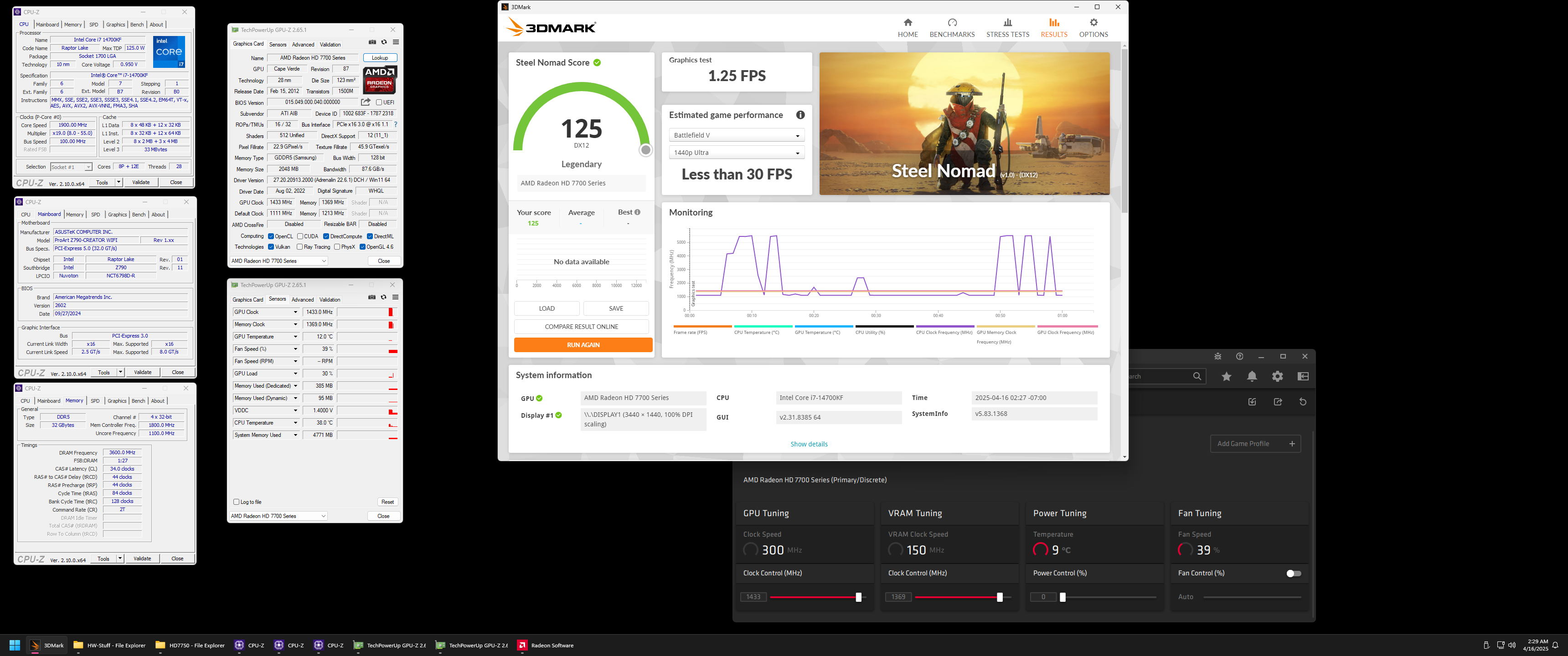1568x656 pixels.
Task: Toggle the UEFI checkbox in GPU-Z
Action: click(379, 102)
